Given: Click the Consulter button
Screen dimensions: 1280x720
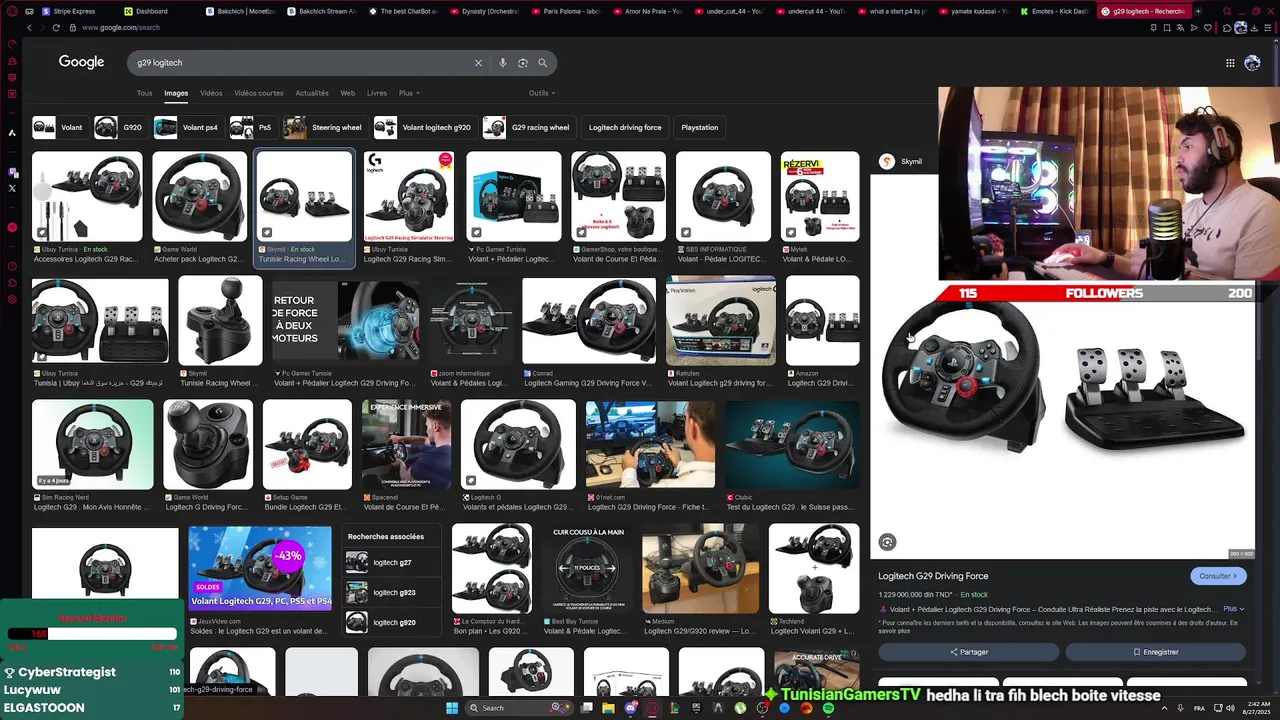Looking at the screenshot, I should [1218, 576].
